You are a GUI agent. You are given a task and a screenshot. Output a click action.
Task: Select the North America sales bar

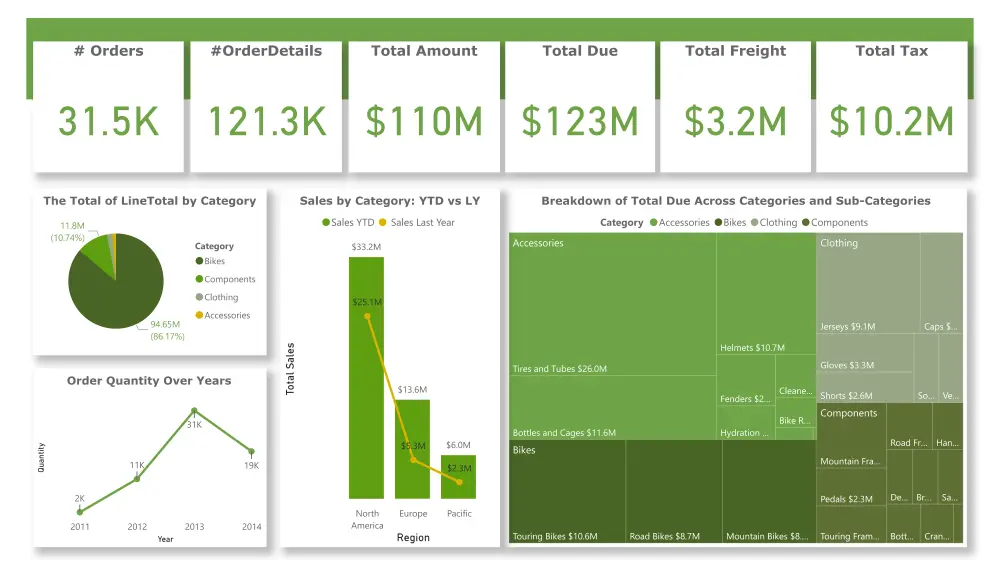tap(367, 380)
